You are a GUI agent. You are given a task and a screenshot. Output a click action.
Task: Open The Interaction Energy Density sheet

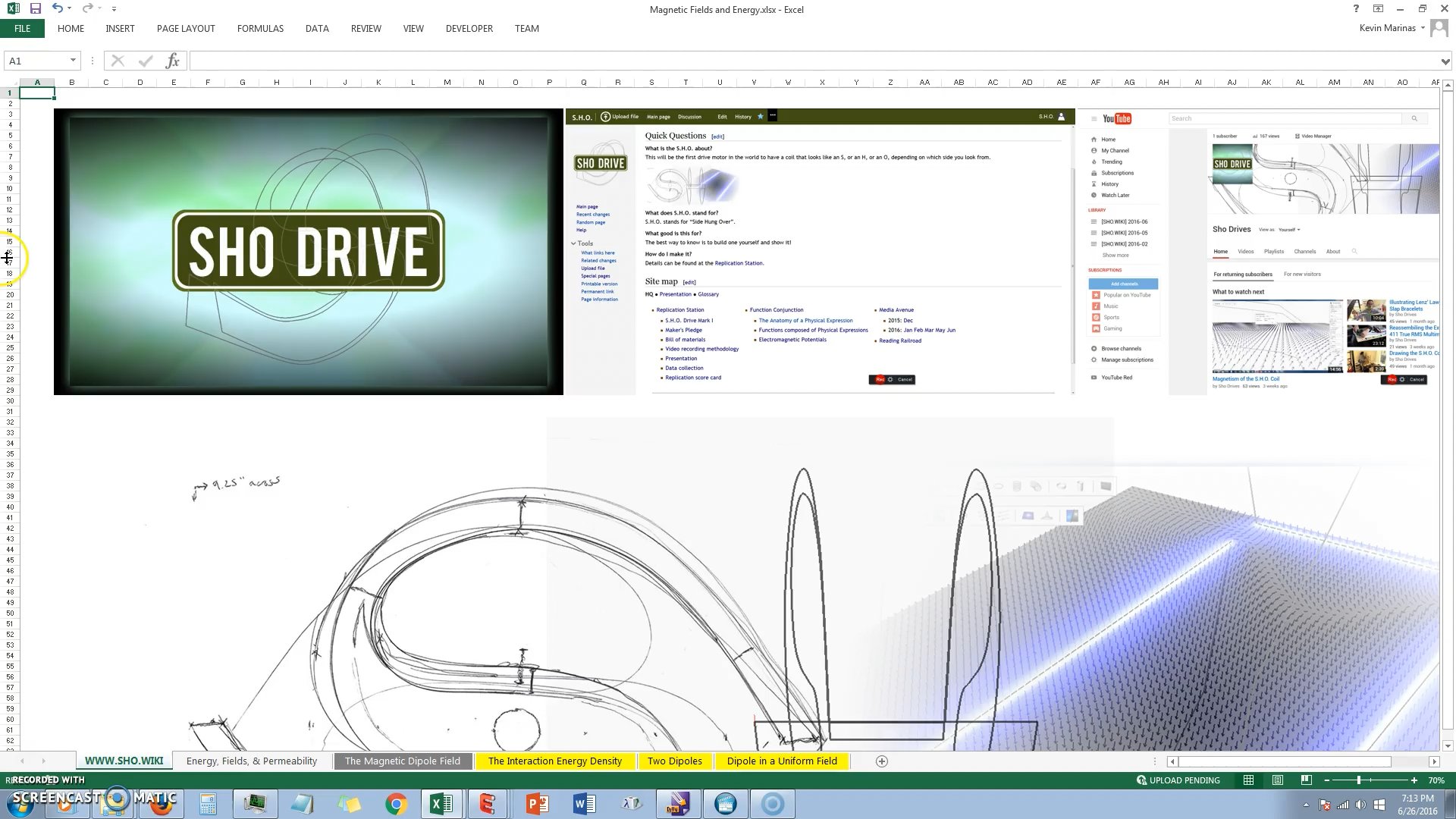(x=555, y=761)
